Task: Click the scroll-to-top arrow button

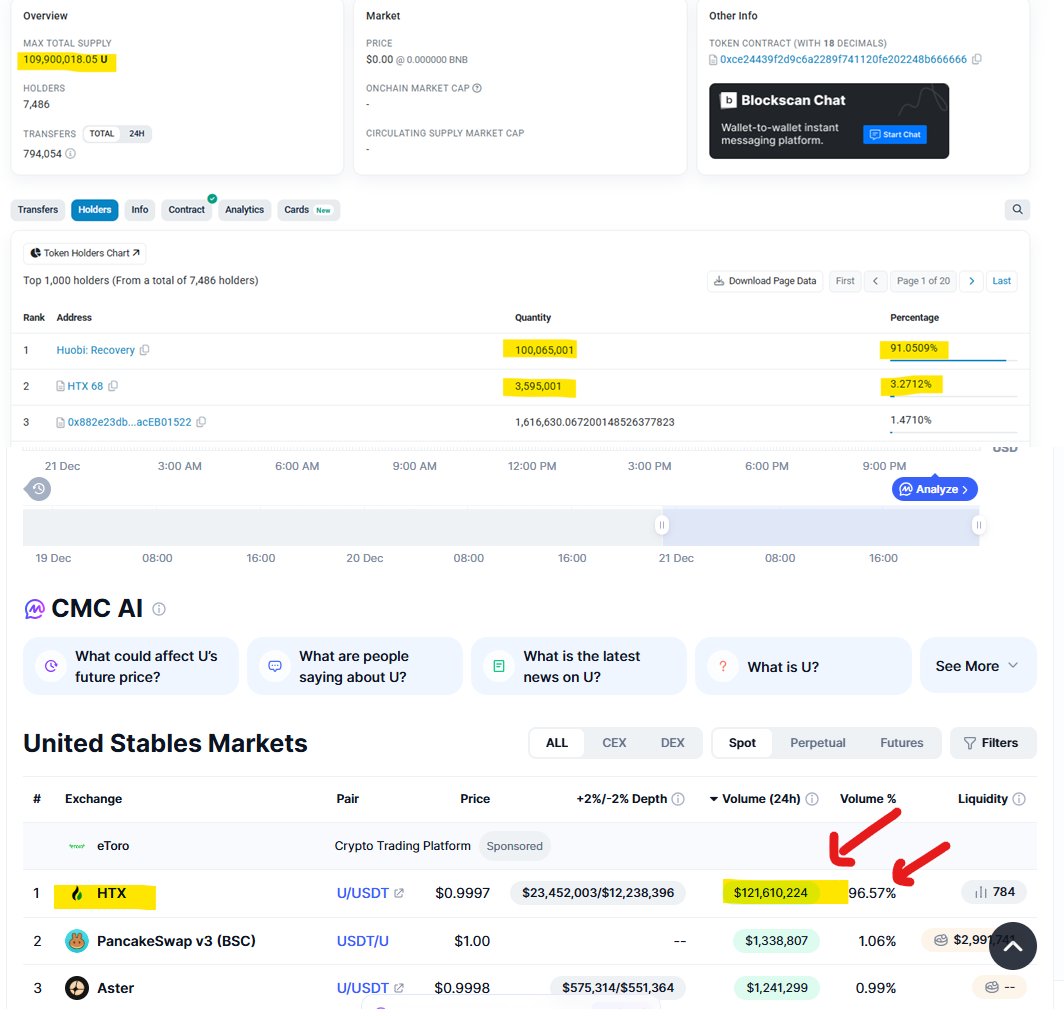Action: tap(1012, 946)
